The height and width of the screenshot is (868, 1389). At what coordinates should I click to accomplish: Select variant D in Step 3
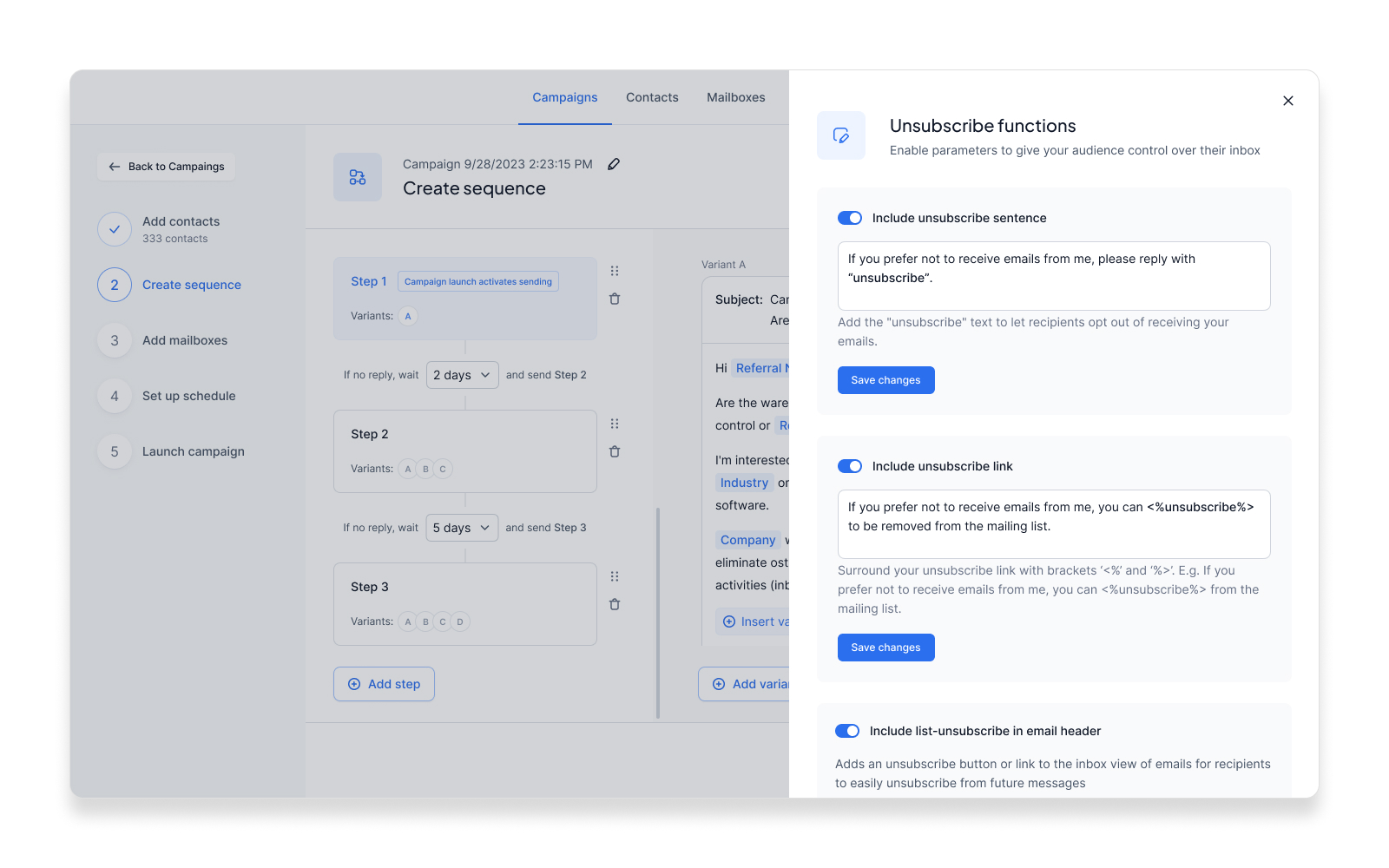(x=460, y=621)
